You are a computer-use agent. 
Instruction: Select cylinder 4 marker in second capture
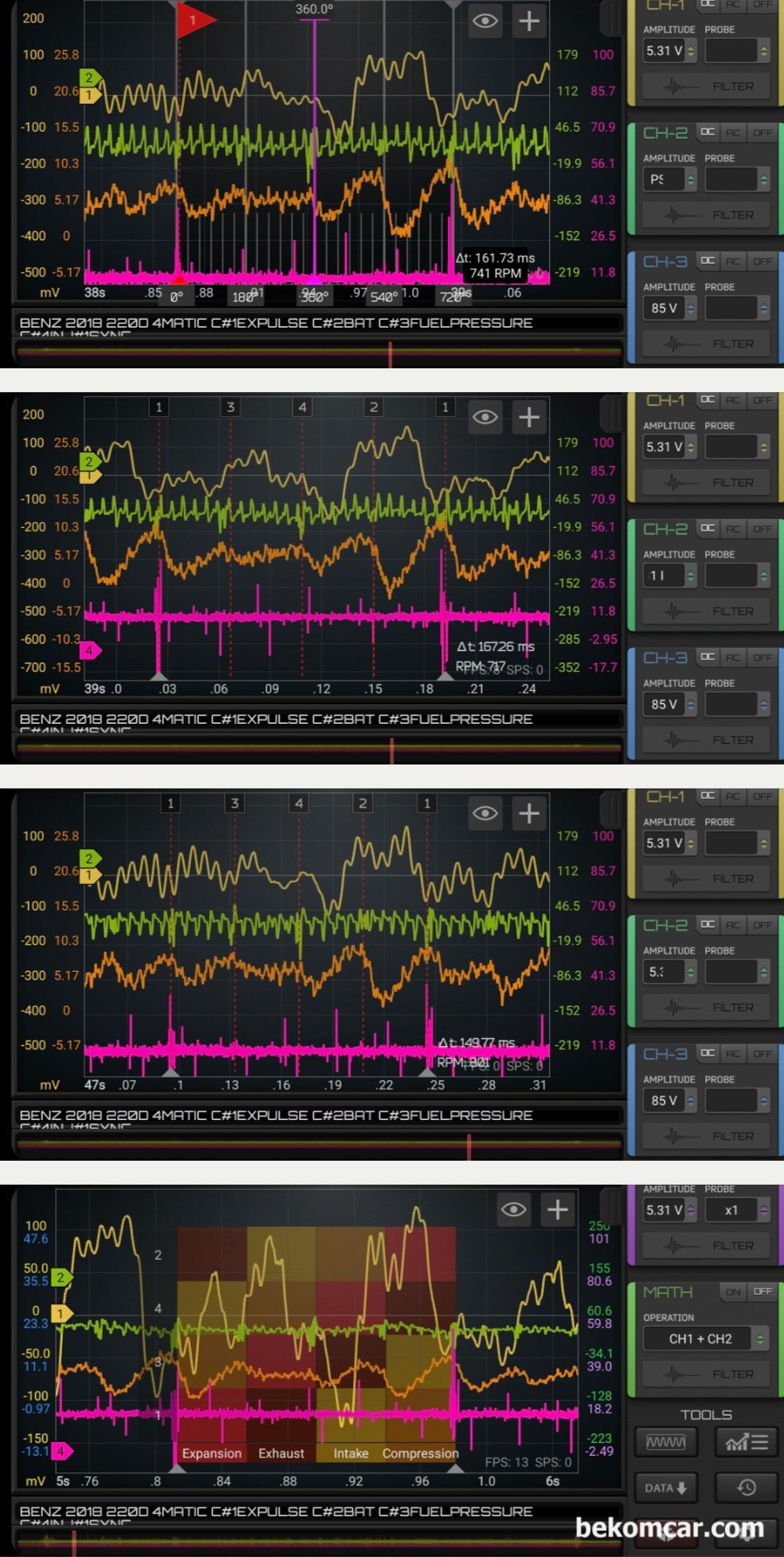point(302,407)
